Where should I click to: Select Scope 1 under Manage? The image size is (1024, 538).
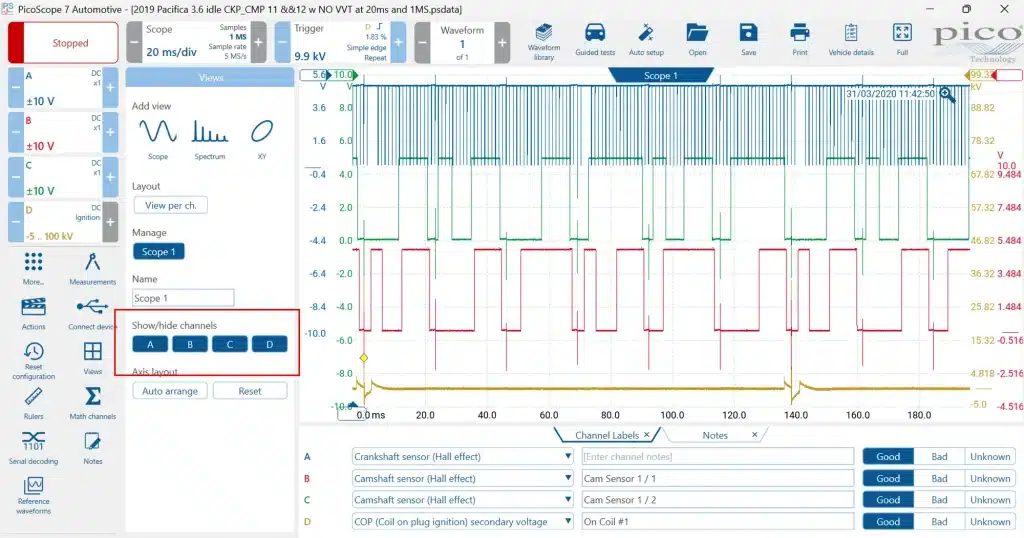point(158,251)
